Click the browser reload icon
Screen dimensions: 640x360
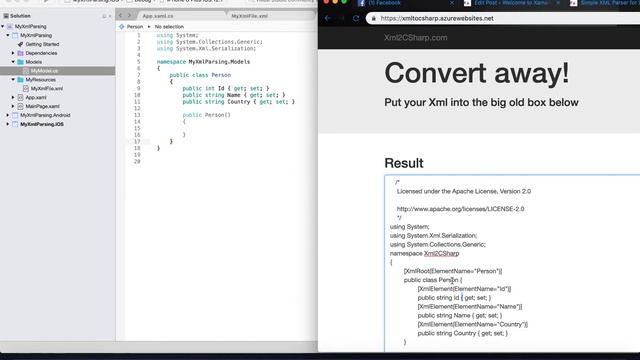(x=356, y=18)
